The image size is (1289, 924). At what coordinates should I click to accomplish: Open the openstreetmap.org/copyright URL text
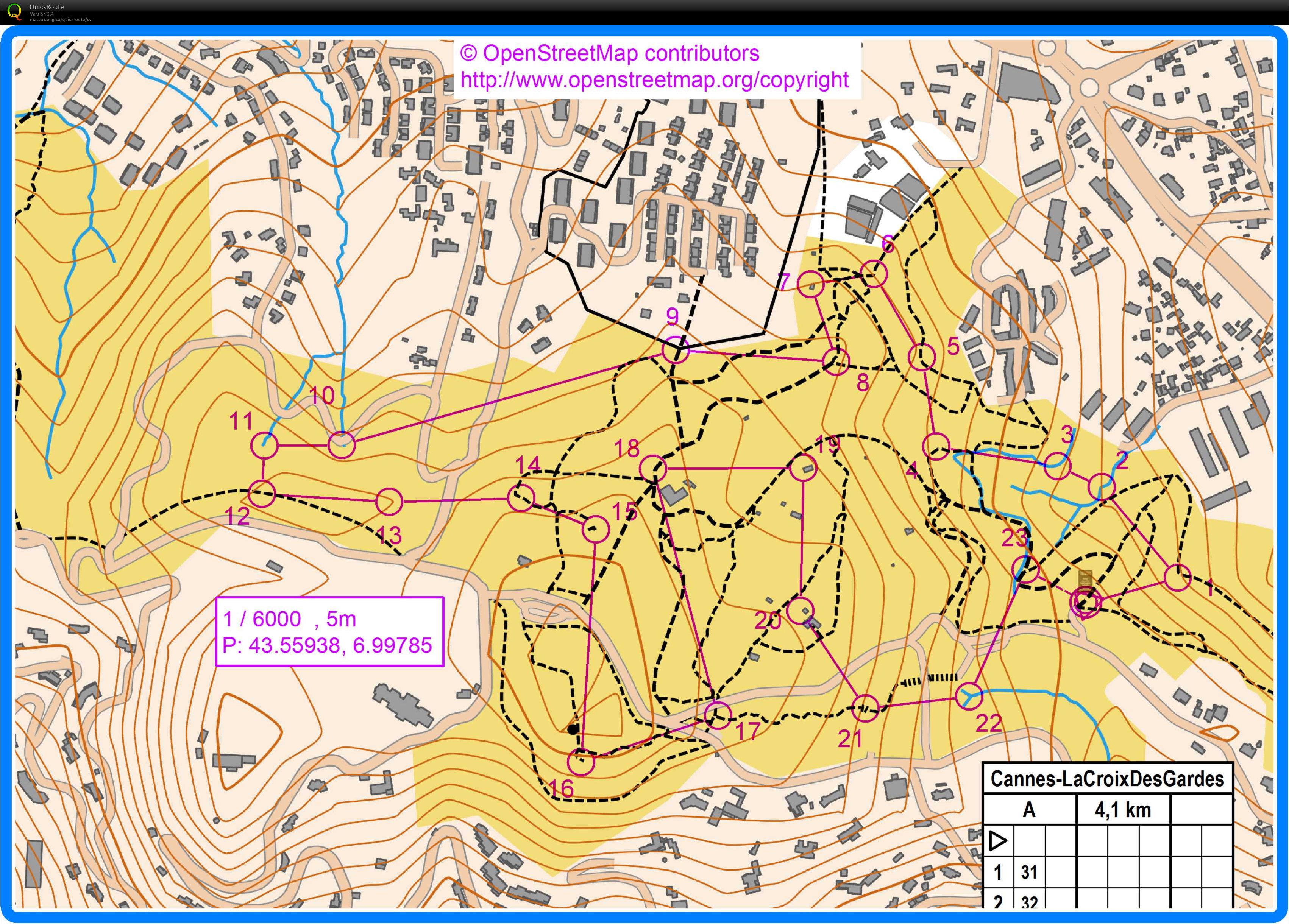654,79
